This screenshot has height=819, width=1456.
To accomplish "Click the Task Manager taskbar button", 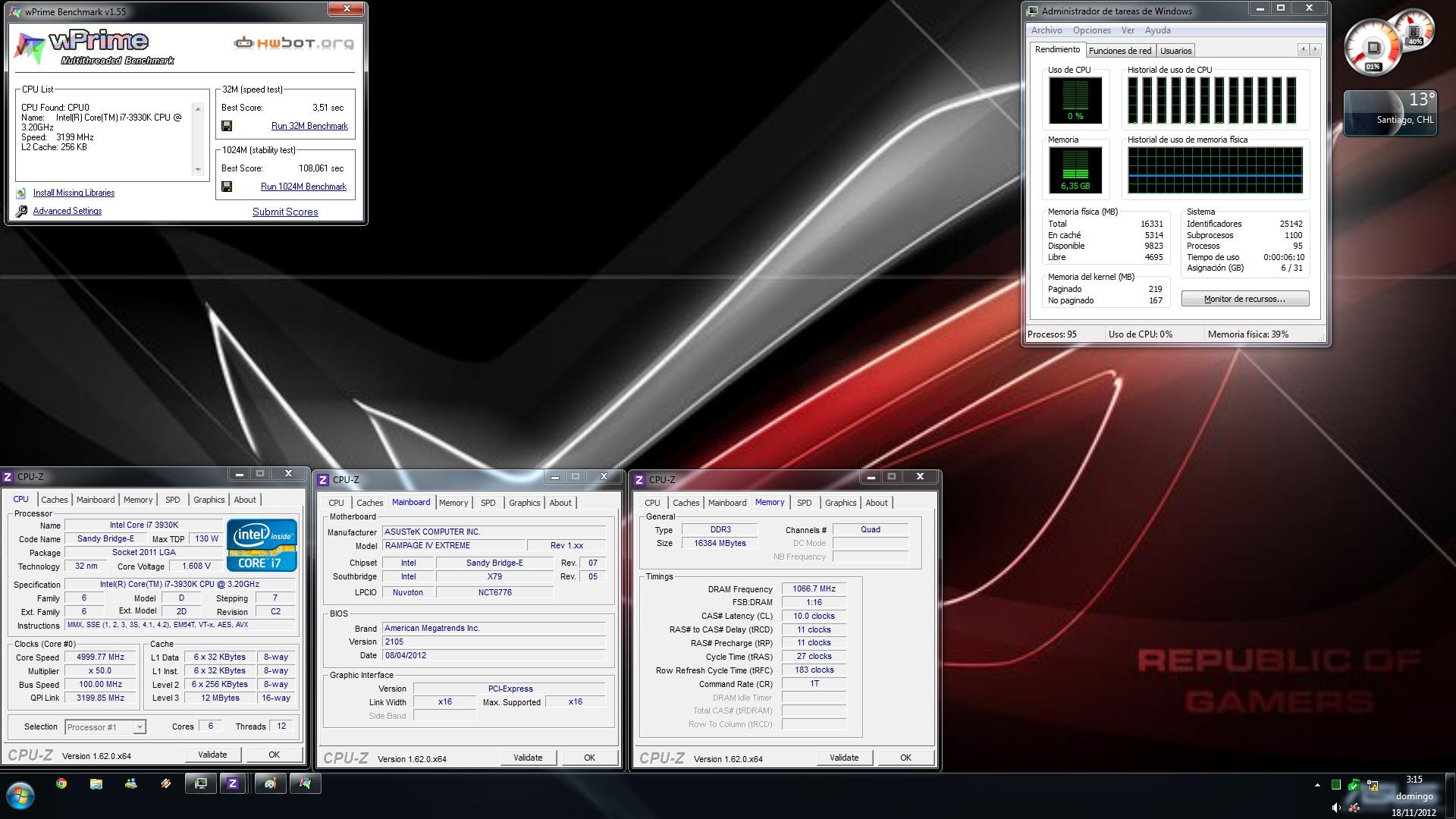I will [201, 783].
